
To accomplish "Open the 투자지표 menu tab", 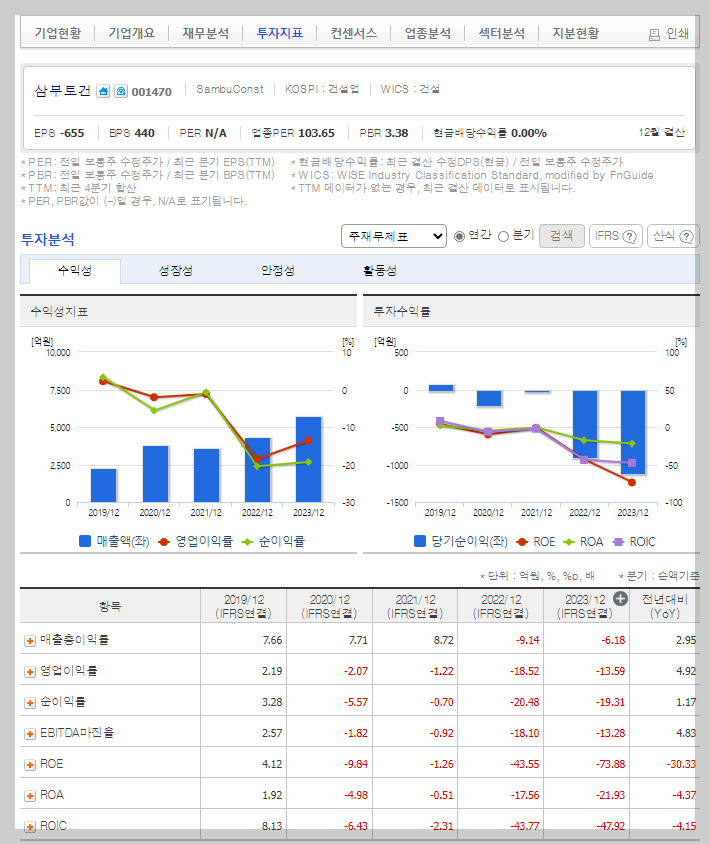I will click(x=279, y=33).
